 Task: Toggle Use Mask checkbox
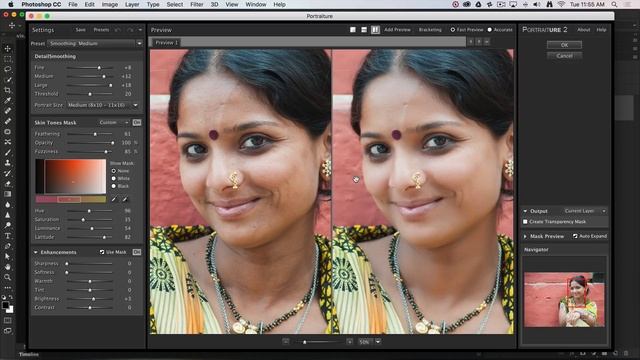click(102, 252)
